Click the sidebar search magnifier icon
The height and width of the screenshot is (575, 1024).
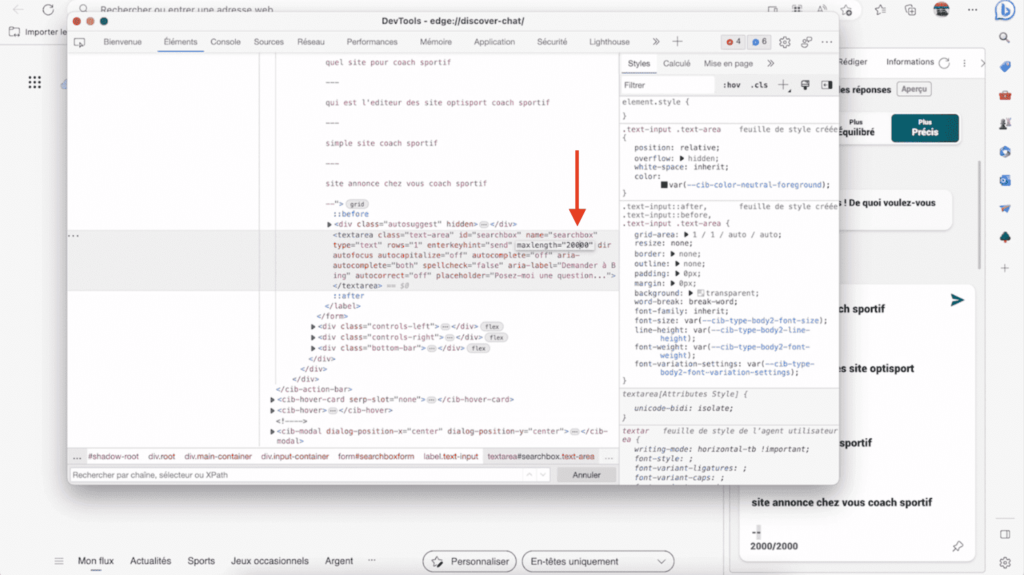pyautogui.click(x=1005, y=38)
